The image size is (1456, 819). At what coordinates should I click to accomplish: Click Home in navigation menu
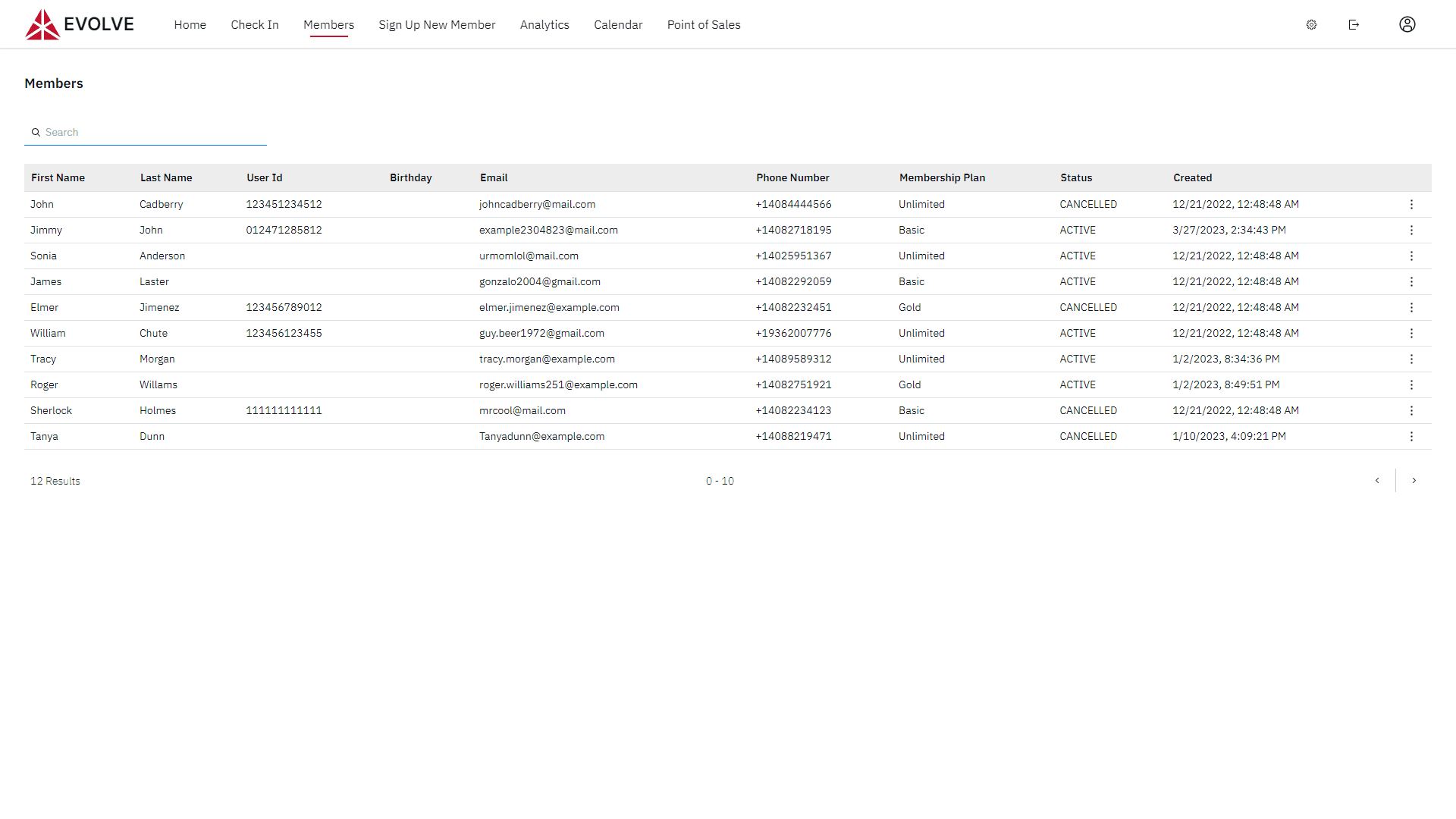(x=190, y=24)
